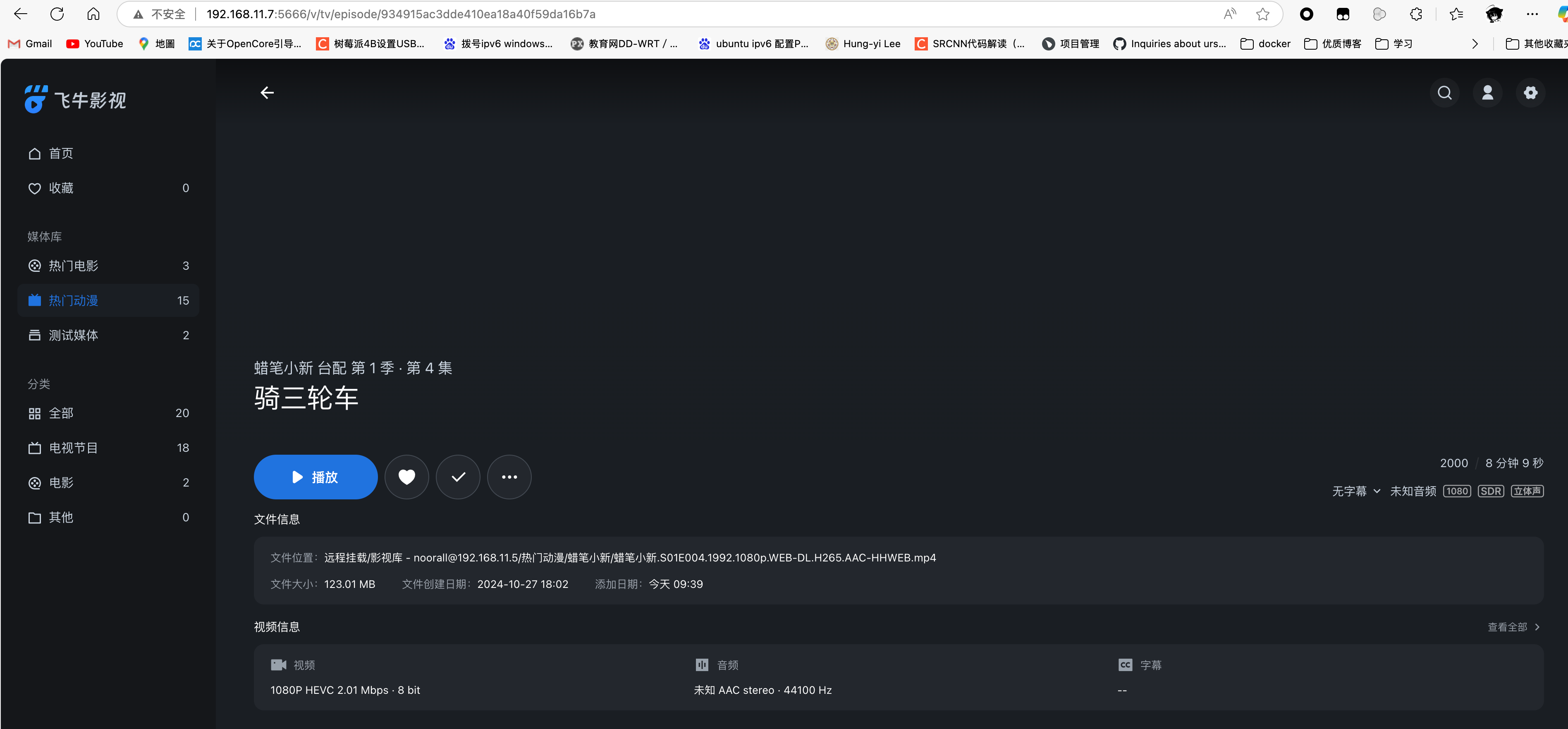The height and width of the screenshot is (729, 1568).
Task: Select 热门动漫 library
Action: pyautogui.click(x=108, y=300)
